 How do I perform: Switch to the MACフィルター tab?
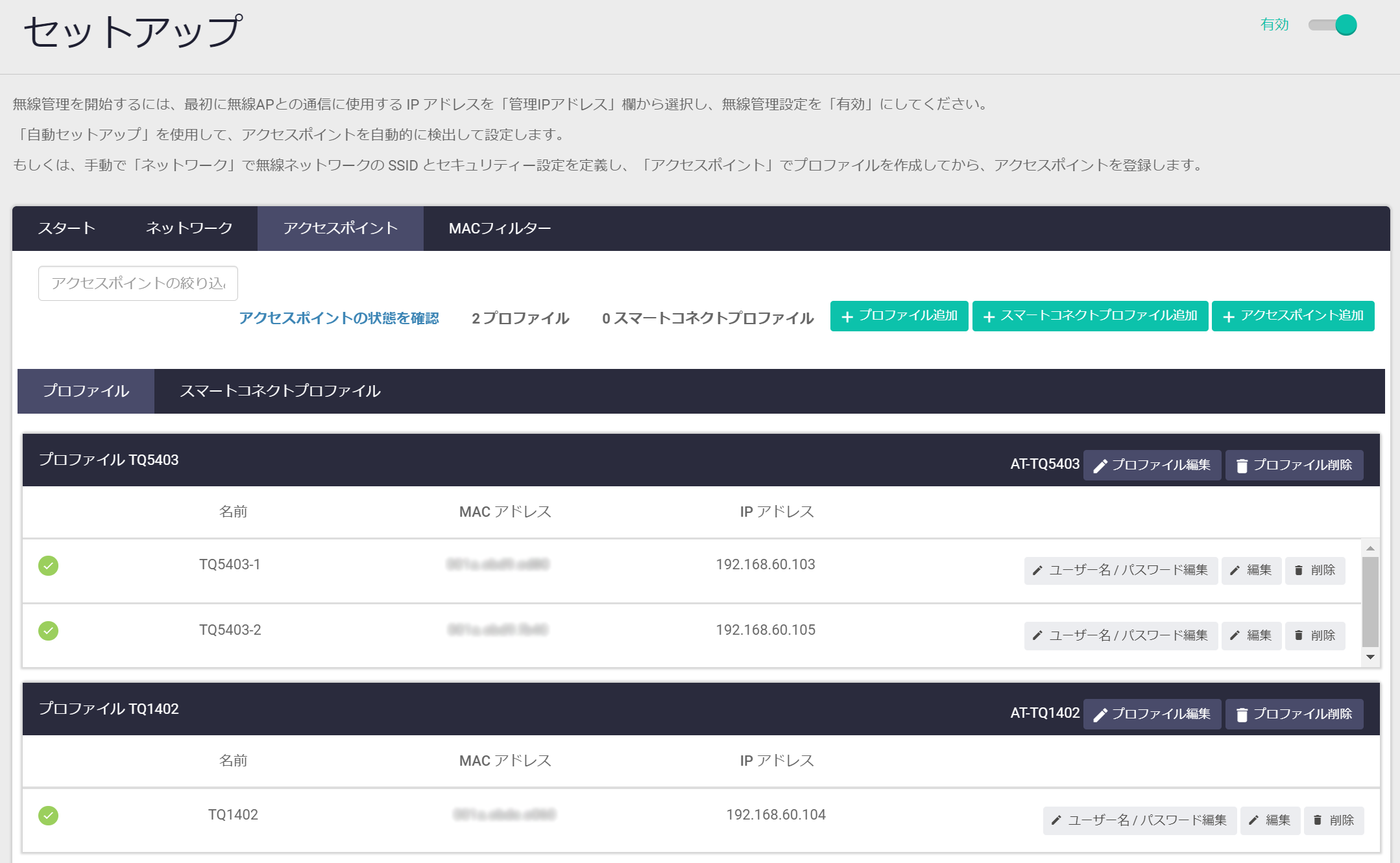point(500,228)
